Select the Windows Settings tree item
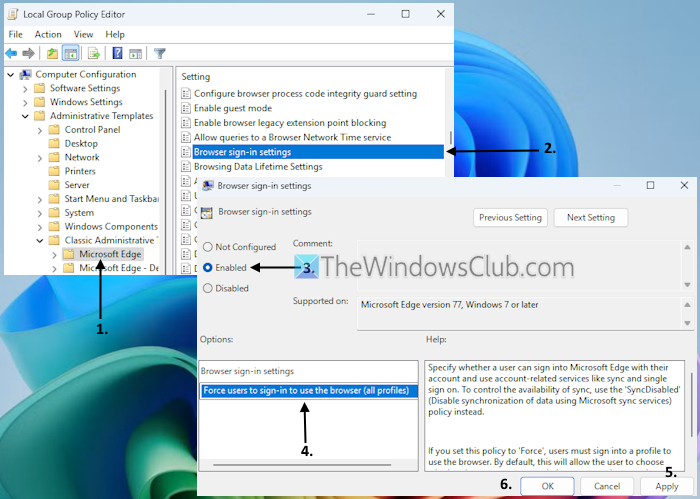The height and width of the screenshot is (499, 700). point(86,102)
